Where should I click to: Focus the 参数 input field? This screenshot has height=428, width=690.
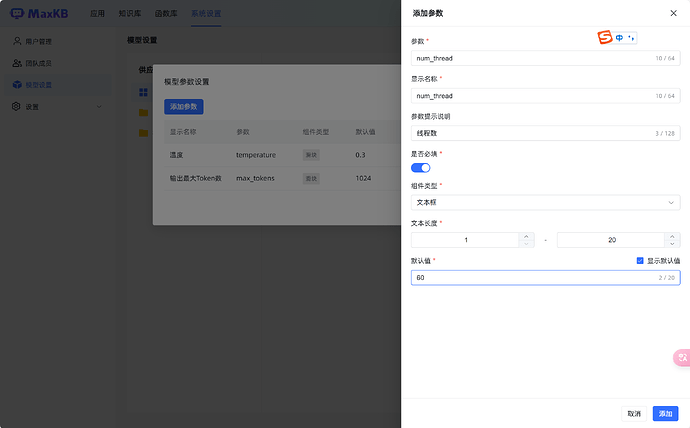pos(545,58)
